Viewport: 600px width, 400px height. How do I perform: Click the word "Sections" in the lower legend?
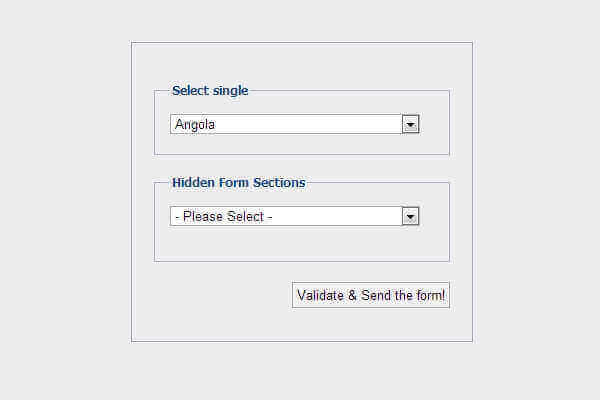tap(278, 183)
